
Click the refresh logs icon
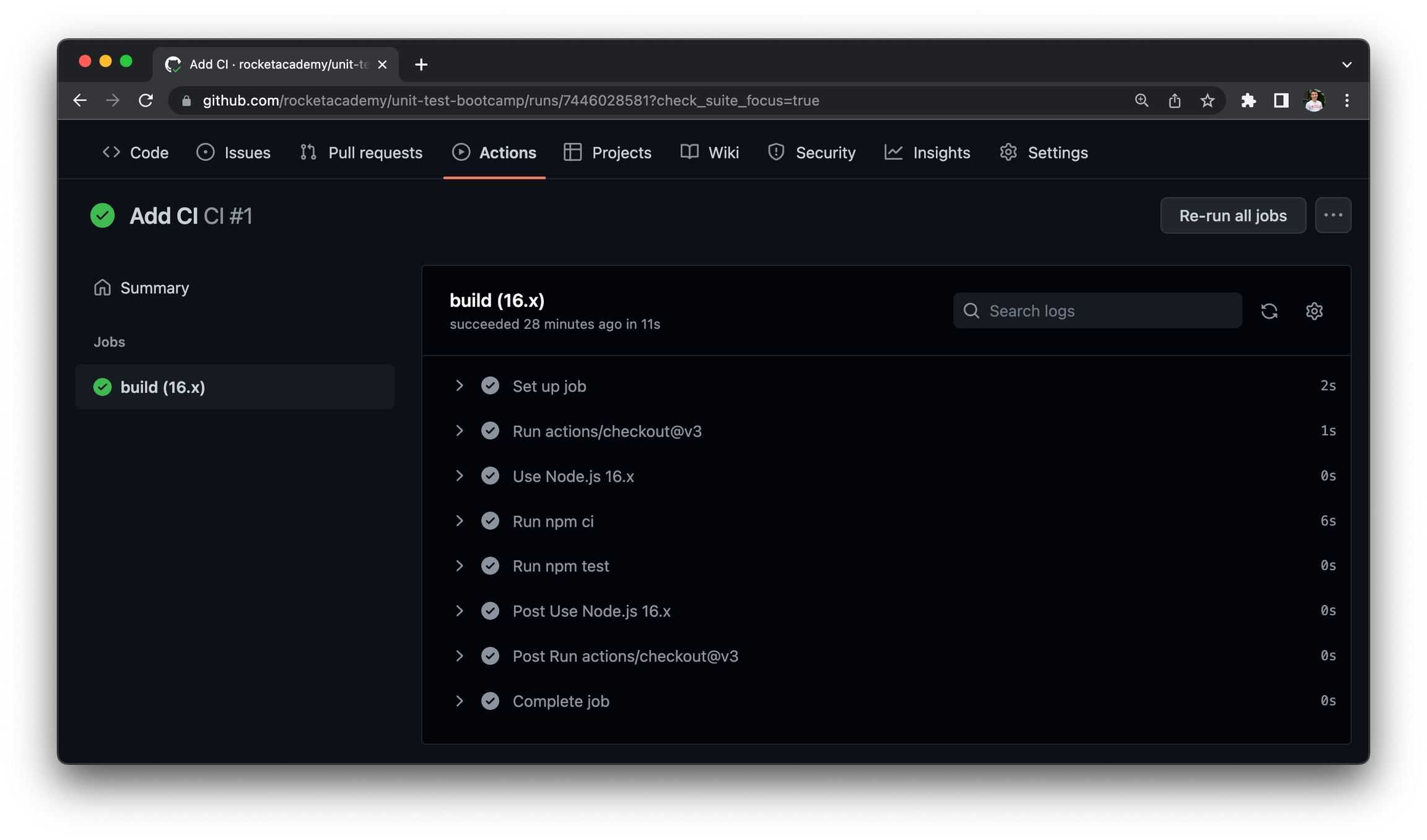pos(1269,311)
